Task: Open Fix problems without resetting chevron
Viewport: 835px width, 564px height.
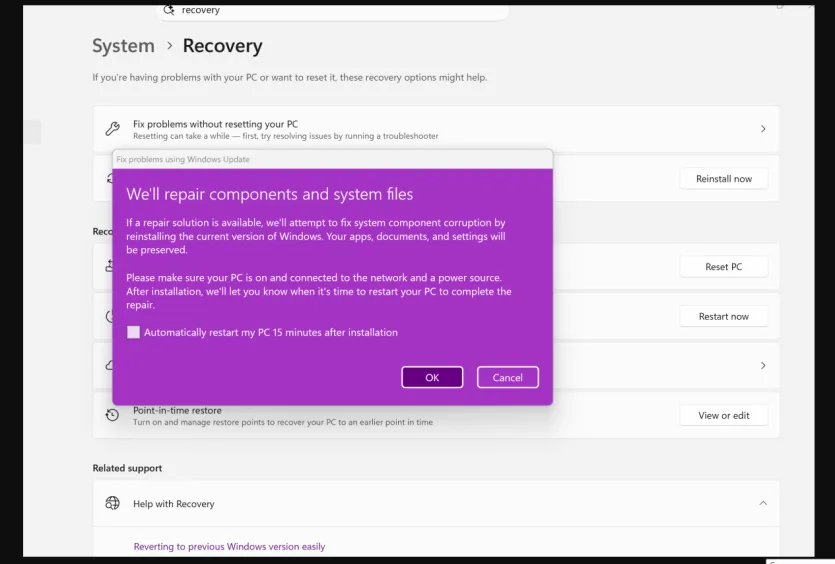Action: click(x=763, y=129)
